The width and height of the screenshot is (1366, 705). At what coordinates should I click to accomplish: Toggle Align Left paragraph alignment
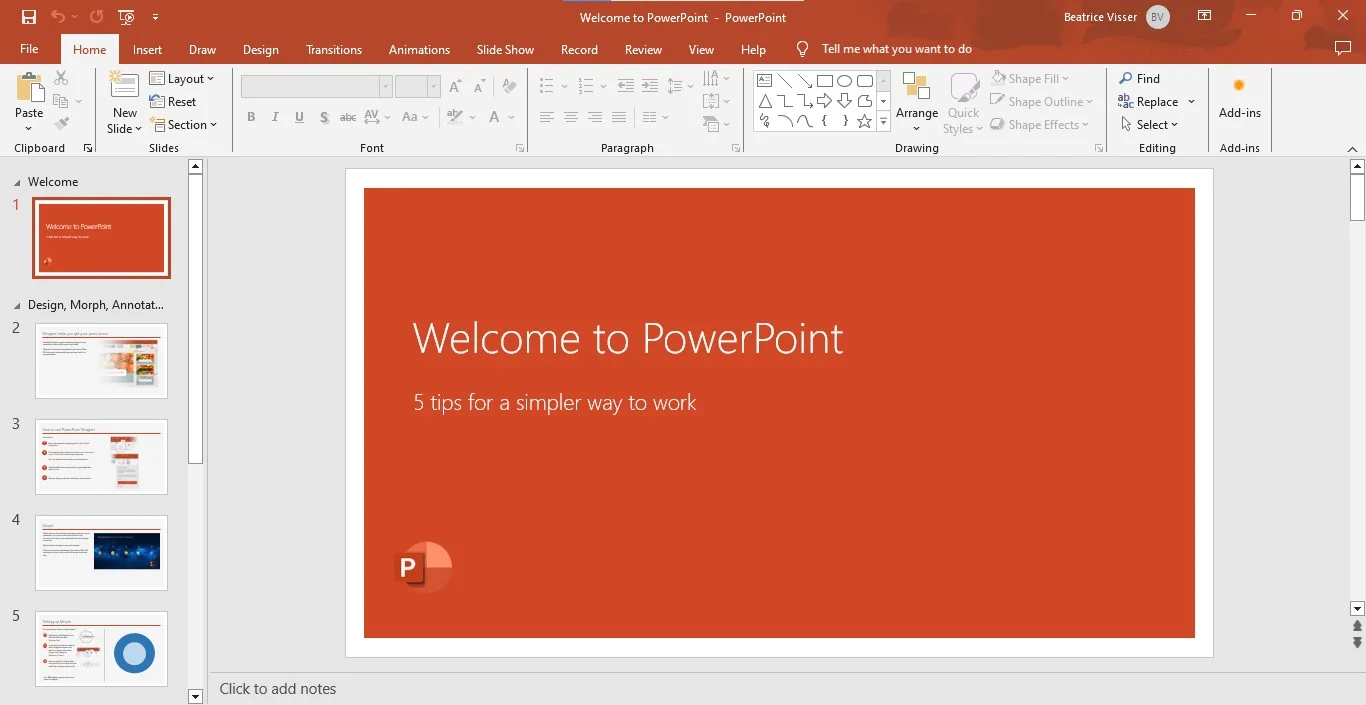pyautogui.click(x=546, y=117)
